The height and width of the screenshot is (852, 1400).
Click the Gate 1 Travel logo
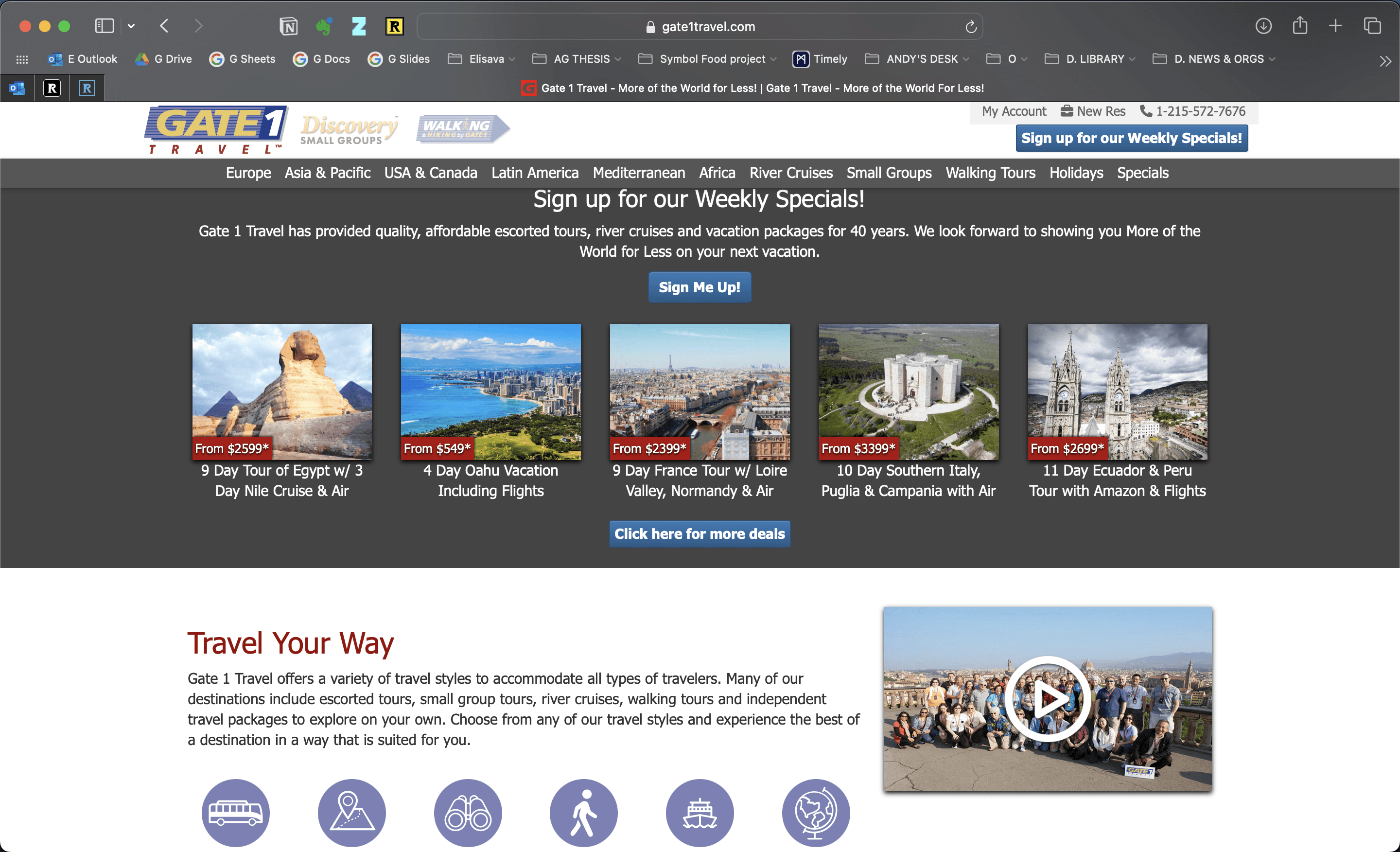(x=216, y=129)
